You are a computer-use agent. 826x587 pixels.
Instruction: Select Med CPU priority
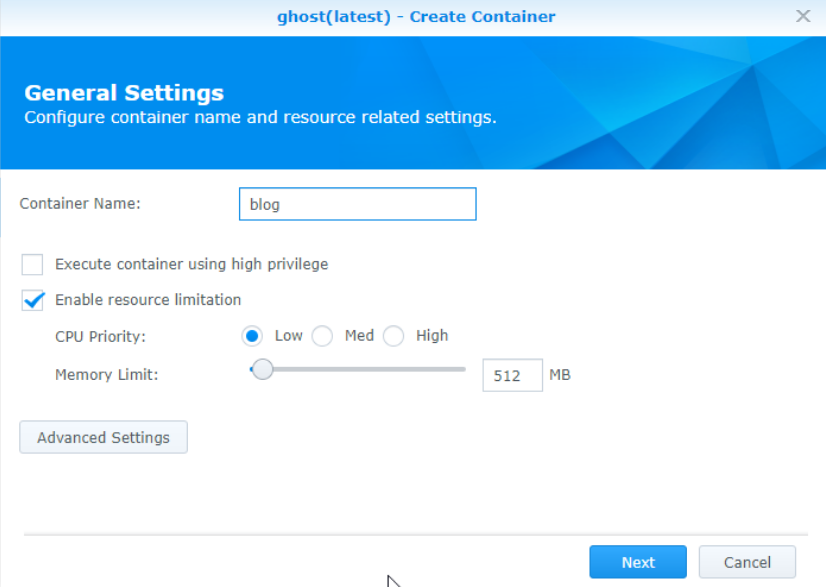[x=322, y=336]
